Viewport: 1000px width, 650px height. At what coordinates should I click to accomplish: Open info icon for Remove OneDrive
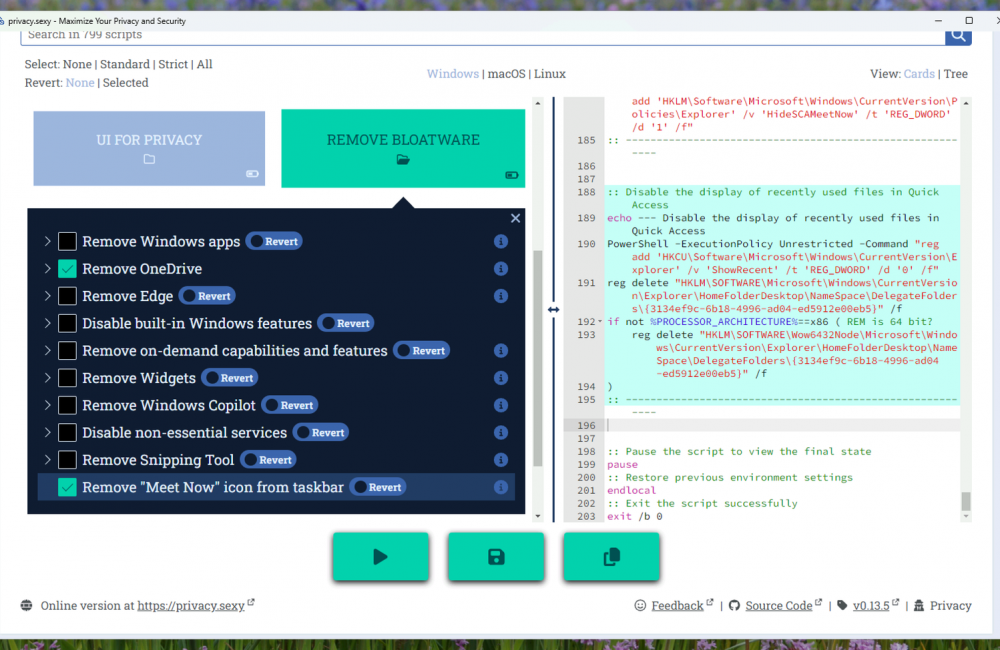tap(501, 269)
